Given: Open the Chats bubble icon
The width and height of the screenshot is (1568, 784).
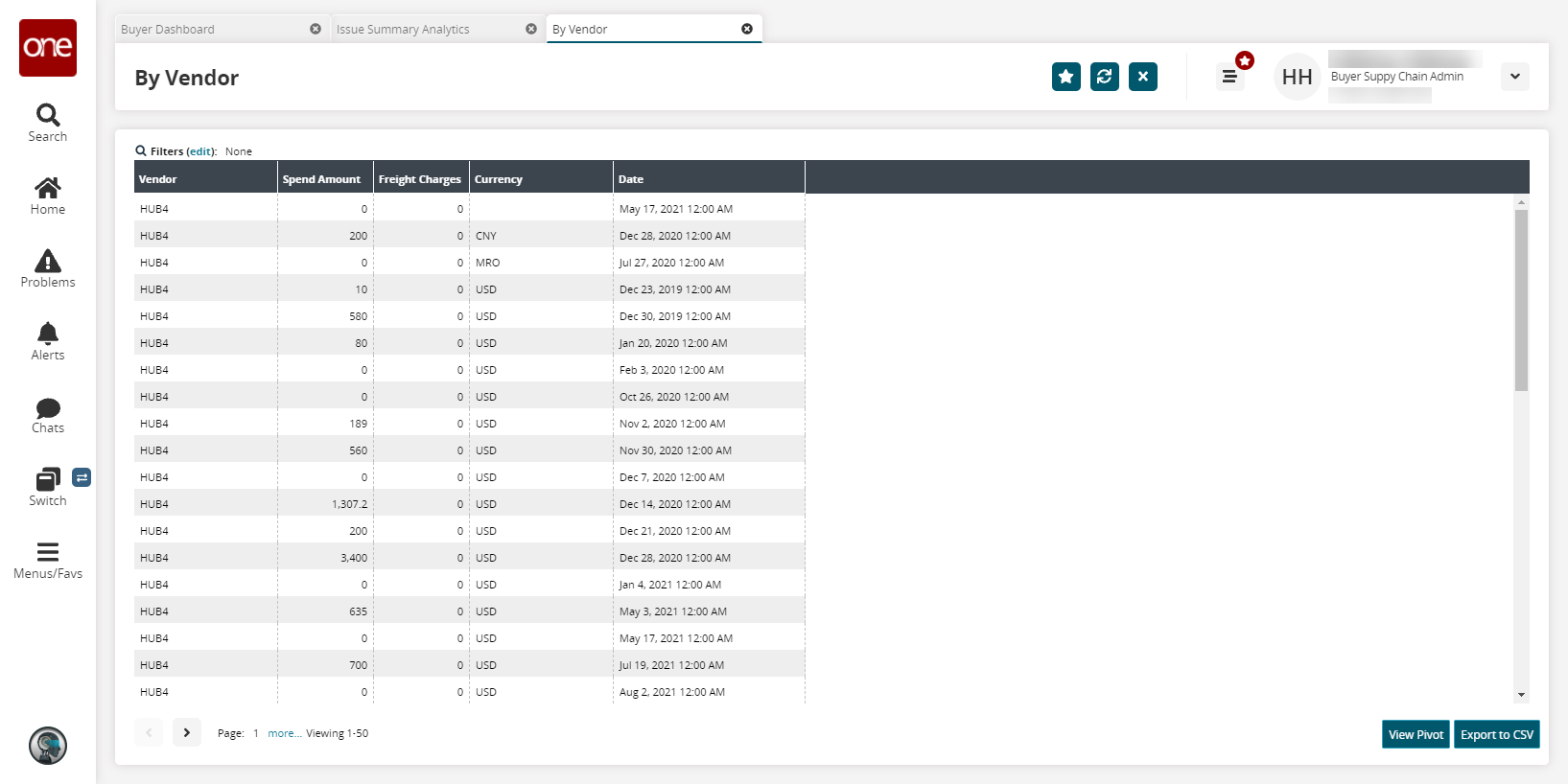Looking at the screenshot, I should (x=48, y=408).
